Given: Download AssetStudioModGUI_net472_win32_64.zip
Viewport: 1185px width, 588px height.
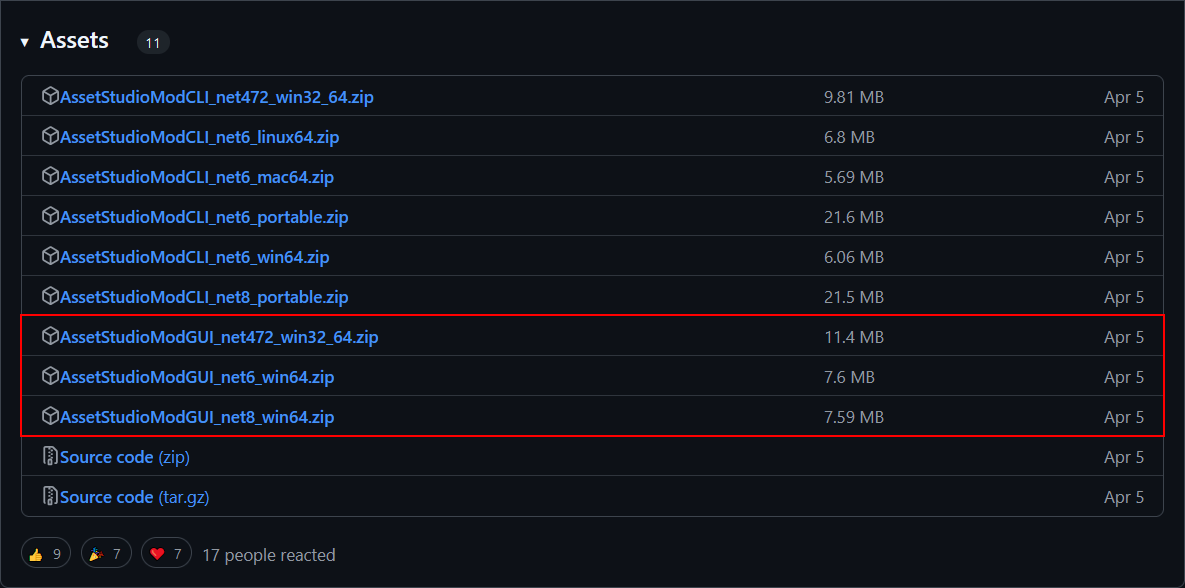Looking at the screenshot, I should 219,337.
